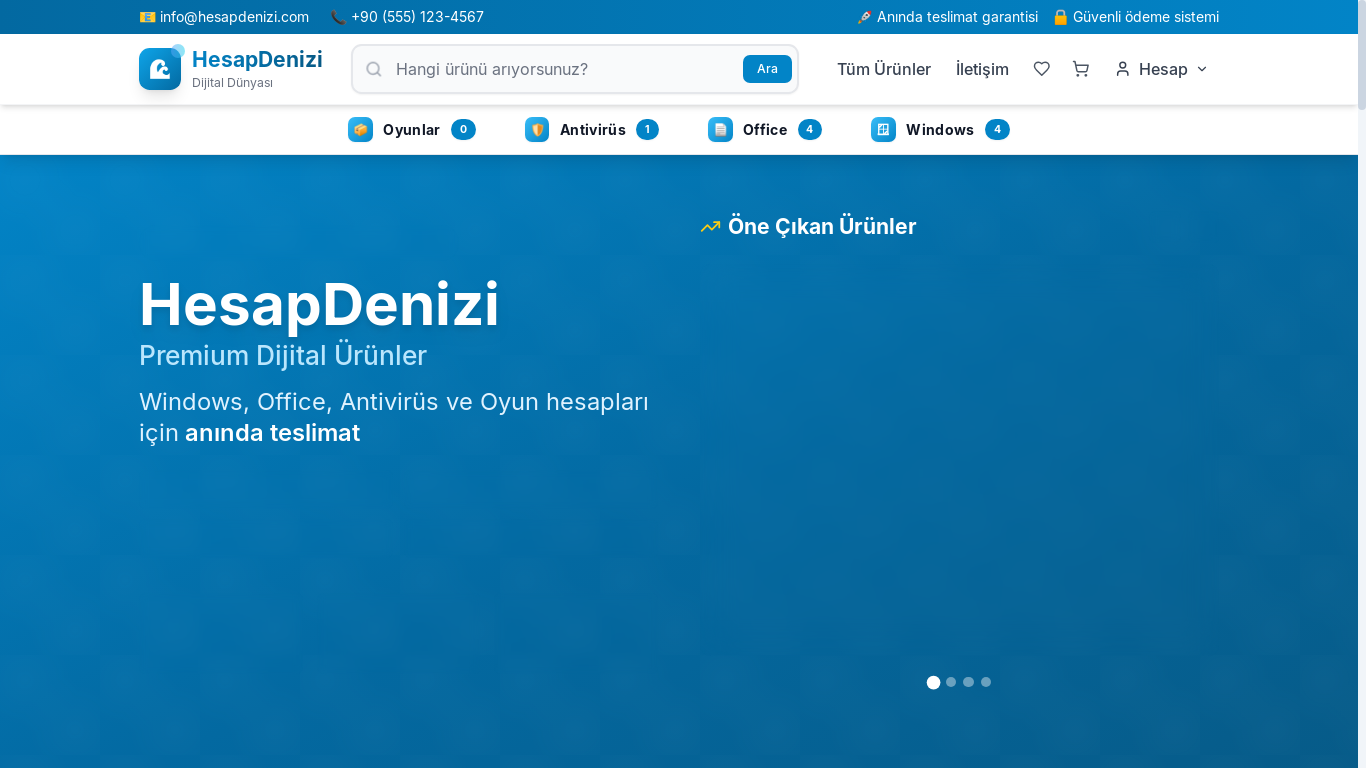Viewport: 1366px width, 768px height.
Task: Select the second carousel dot
Action: click(x=951, y=682)
